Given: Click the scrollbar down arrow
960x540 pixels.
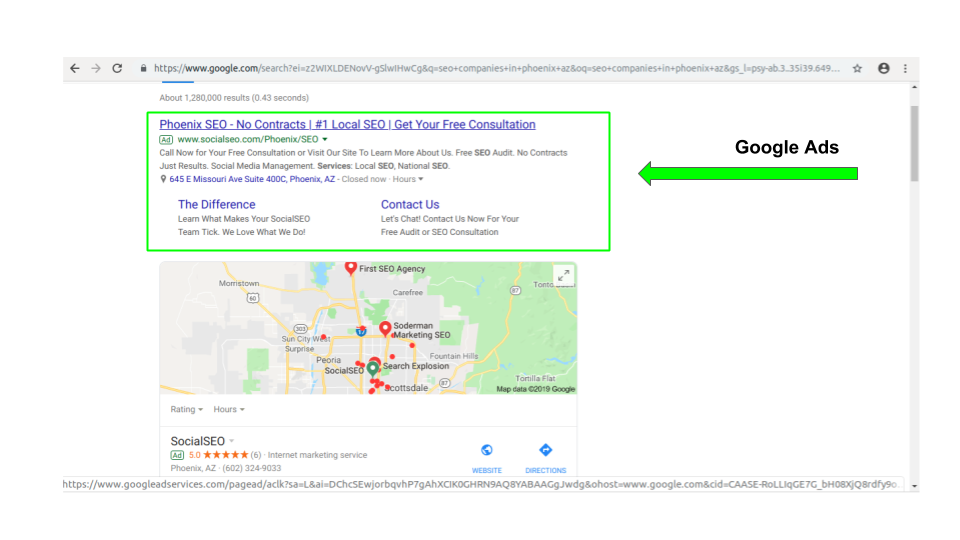Looking at the screenshot, I should 914,486.
